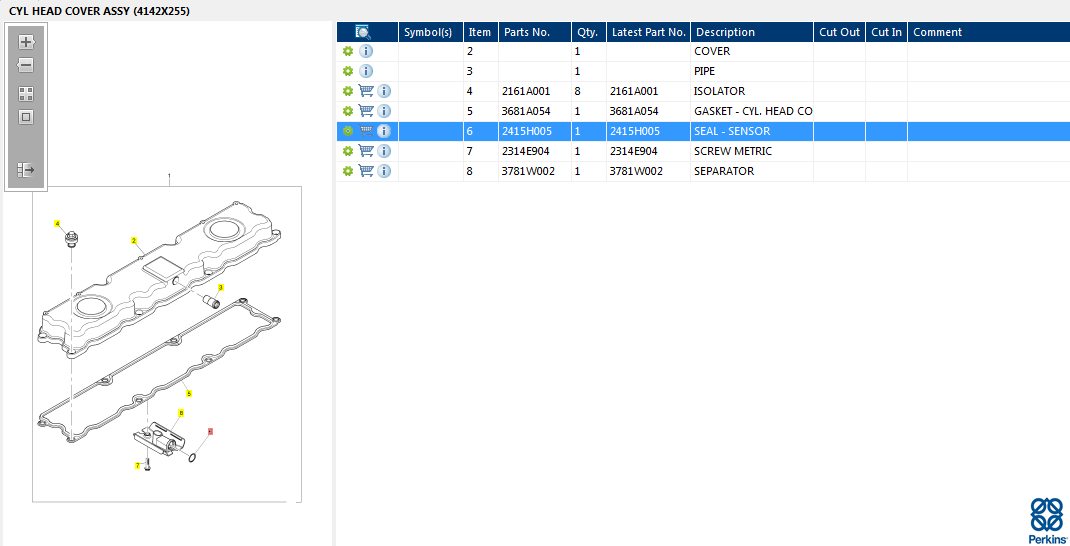Screen dimensions: 1070x546
Task: Click gear icon for SCREW METRIC row
Action: click(348, 151)
